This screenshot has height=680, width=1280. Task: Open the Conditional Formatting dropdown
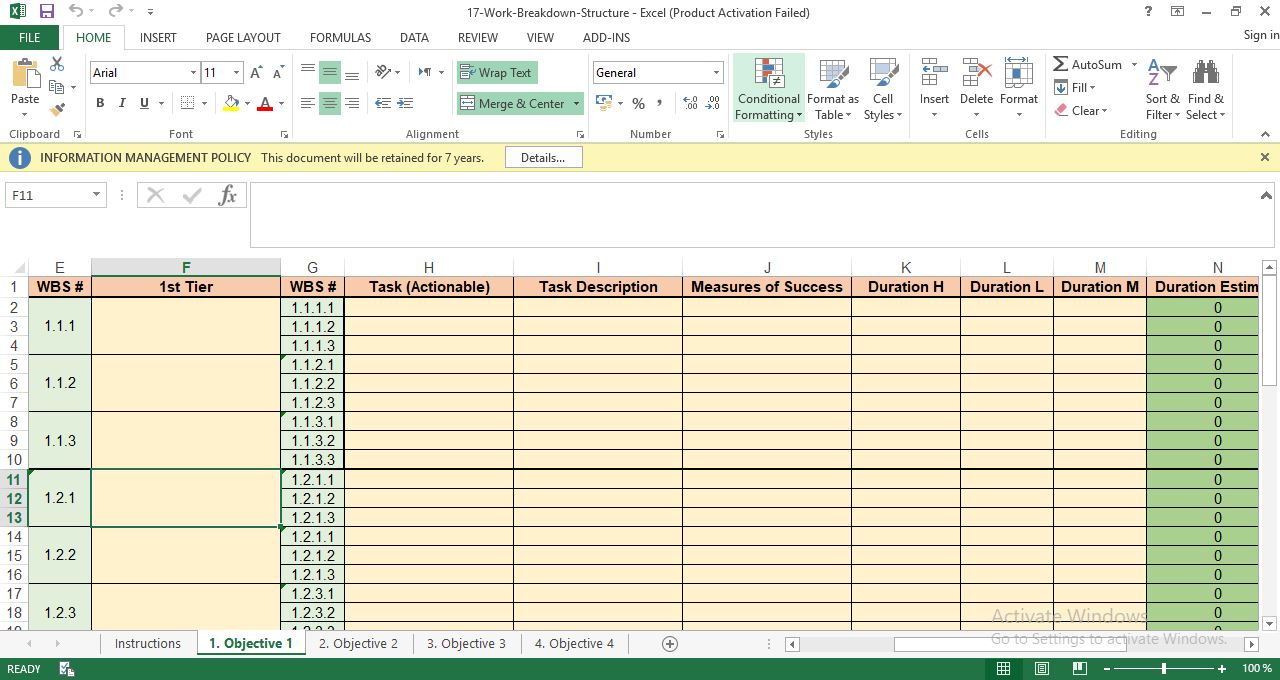coord(769,90)
